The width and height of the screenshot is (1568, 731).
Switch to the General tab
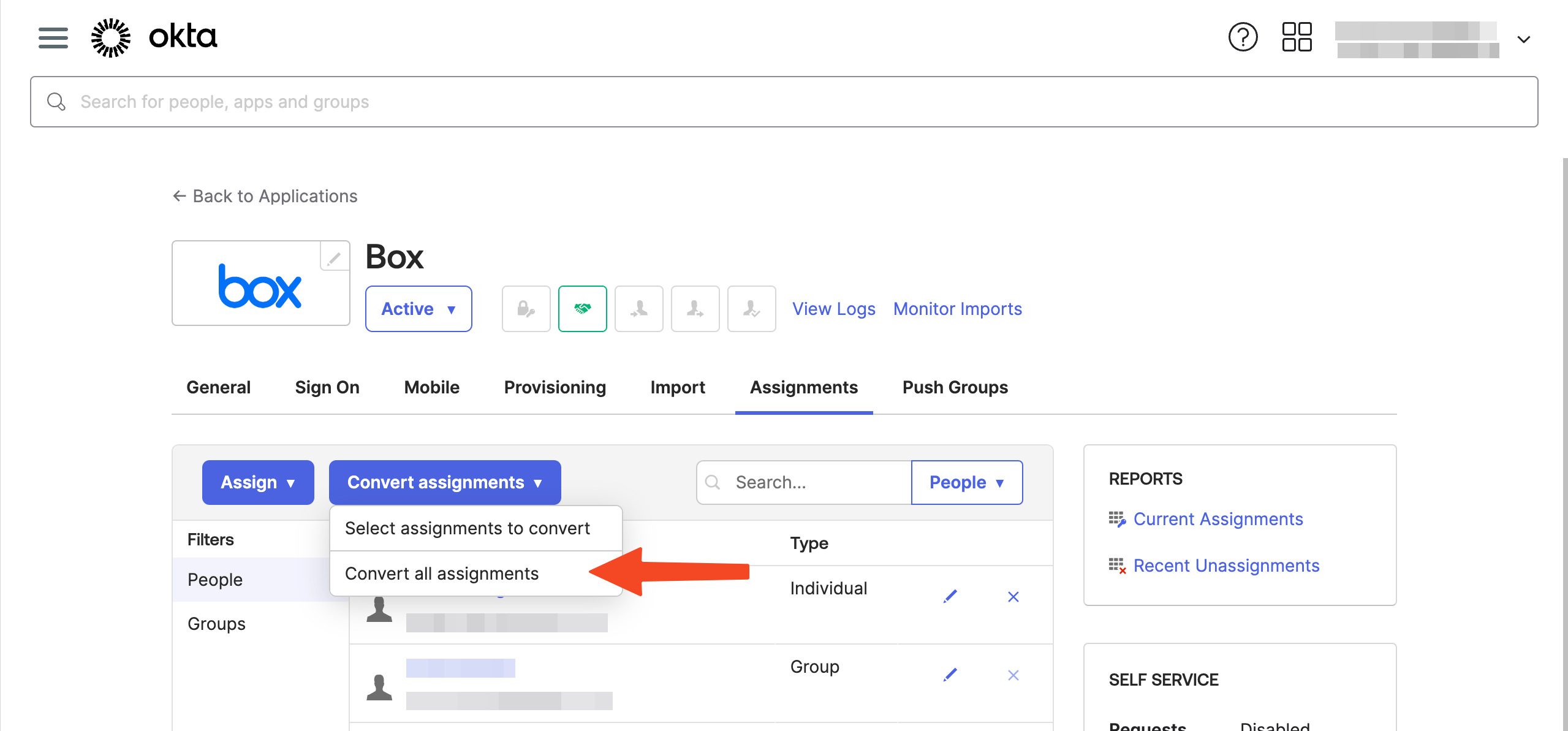[218, 387]
